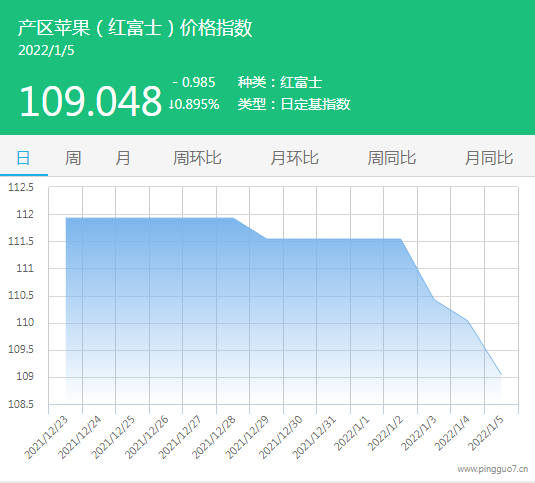Click the 2022/1/5 date under title
Screen dimensions: 535x483
click(x=46, y=50)
